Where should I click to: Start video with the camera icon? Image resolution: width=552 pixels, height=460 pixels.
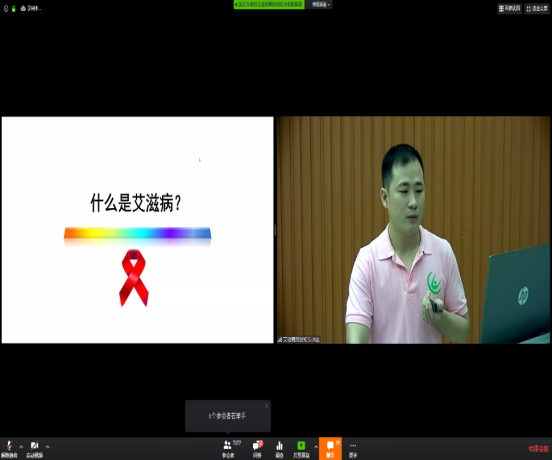pos(34,449)
